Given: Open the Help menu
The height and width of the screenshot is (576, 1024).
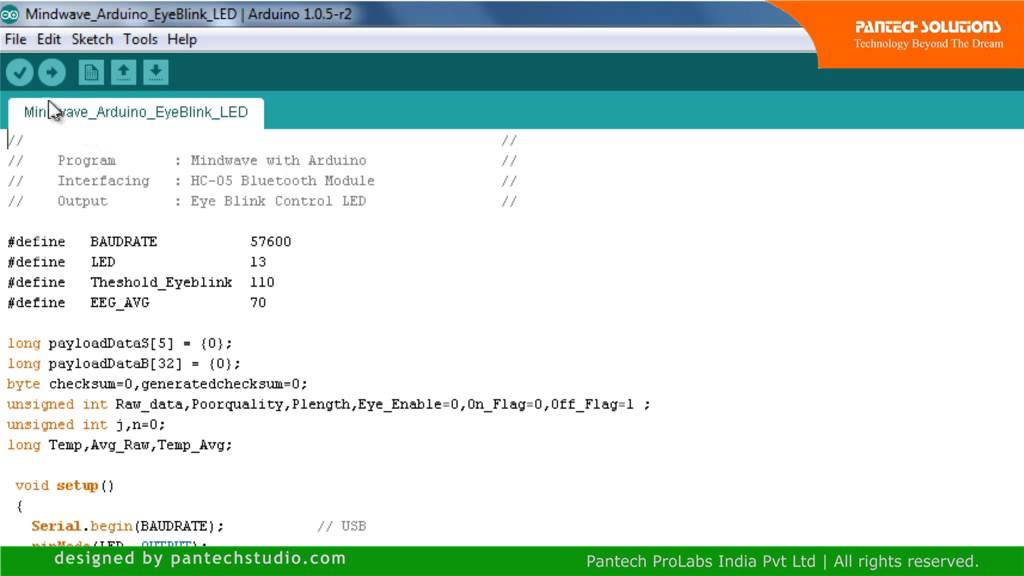Looking at the screenshot, I should point(182,39).
